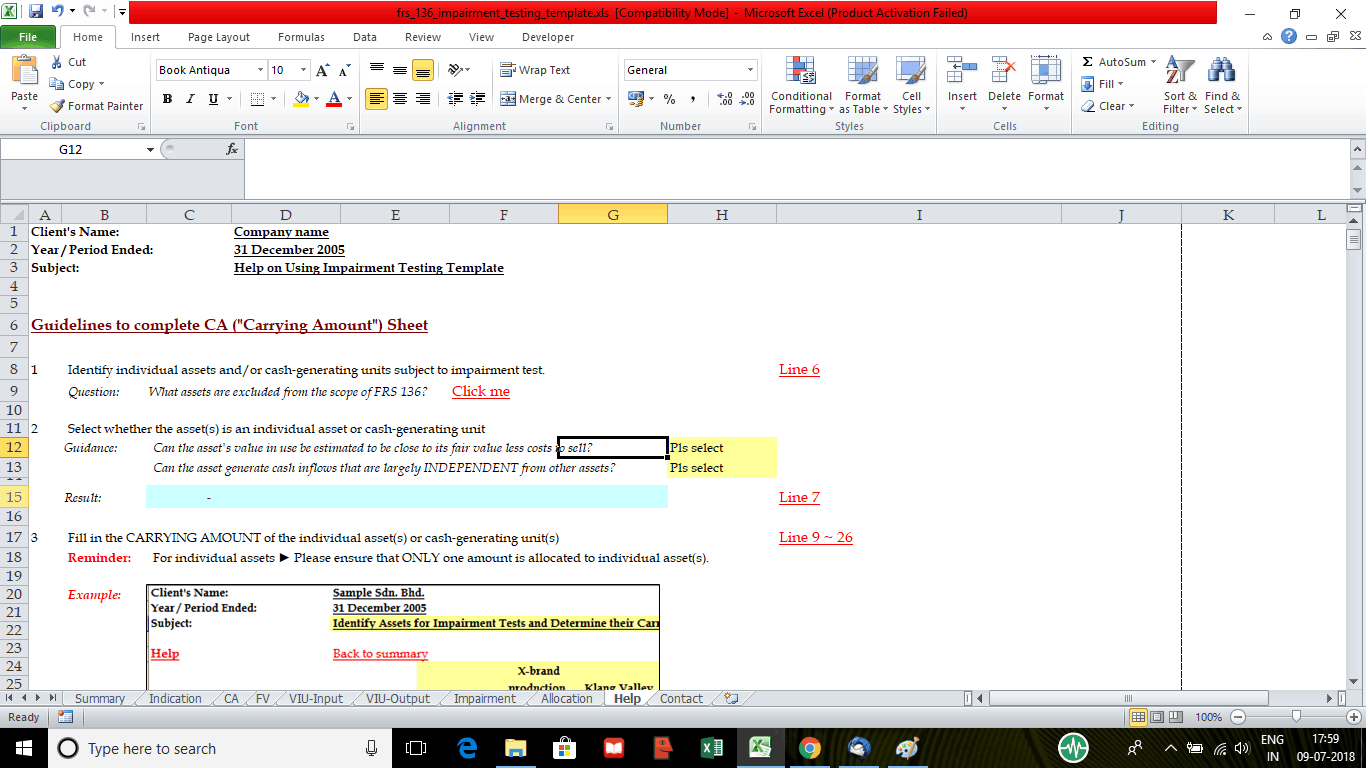The width and height of the screenshot is (1366, 768).
Task: Click 'Back to summary' link in example
Action: click(x=380, y=654)
